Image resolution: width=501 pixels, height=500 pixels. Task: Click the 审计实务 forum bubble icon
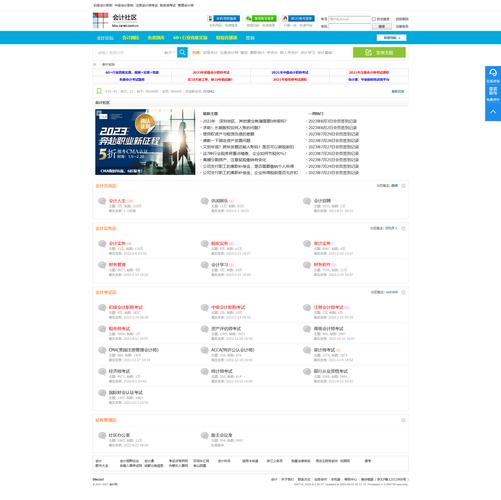307,244
